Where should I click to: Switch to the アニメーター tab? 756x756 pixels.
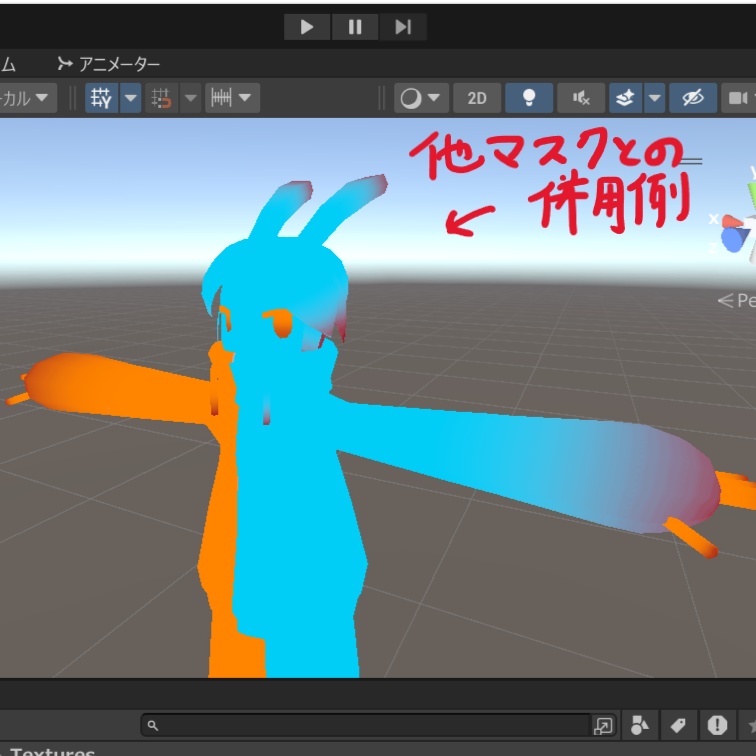[109, 64]
